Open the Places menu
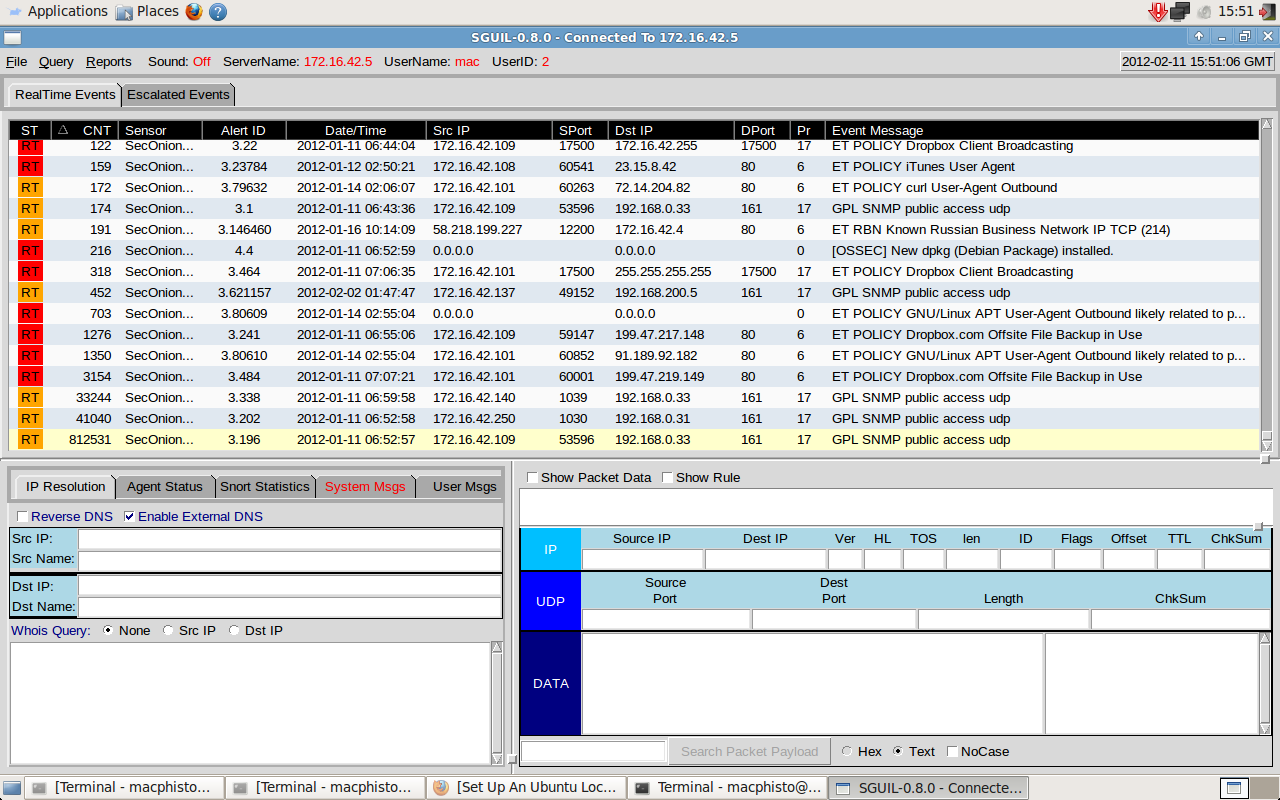The height and width of the screenshot is (800, 1280). click(x=147, y=12)
